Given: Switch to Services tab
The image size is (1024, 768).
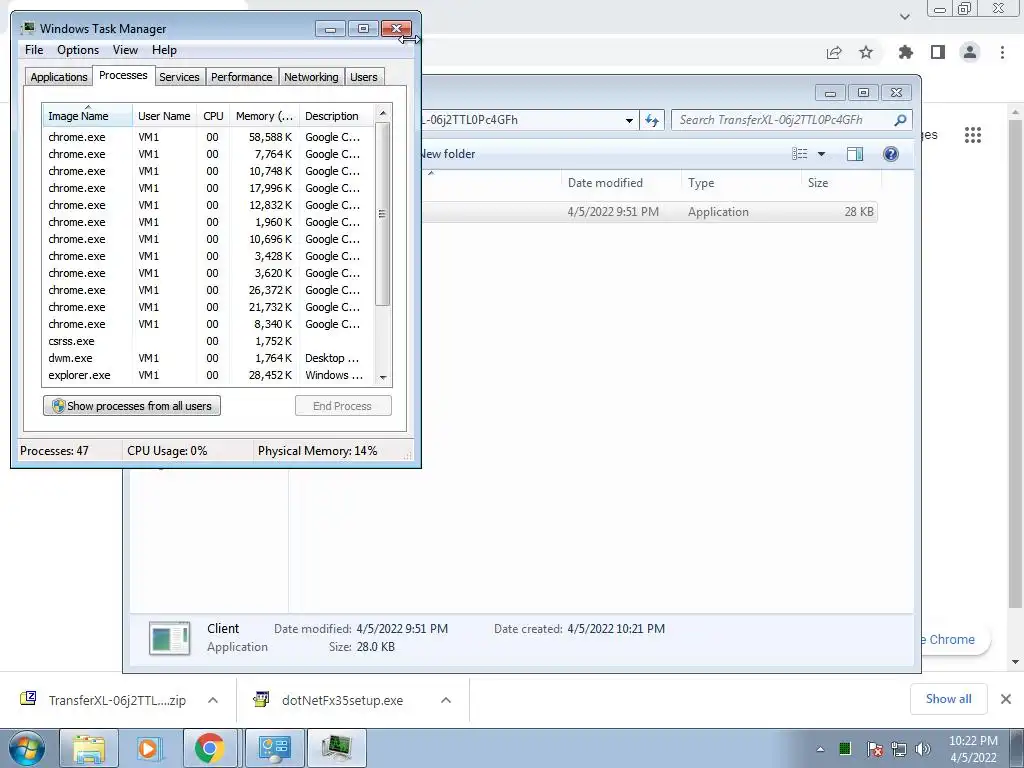Looking at the screenshot, I should pyautogui.click(x=179, y=77).
